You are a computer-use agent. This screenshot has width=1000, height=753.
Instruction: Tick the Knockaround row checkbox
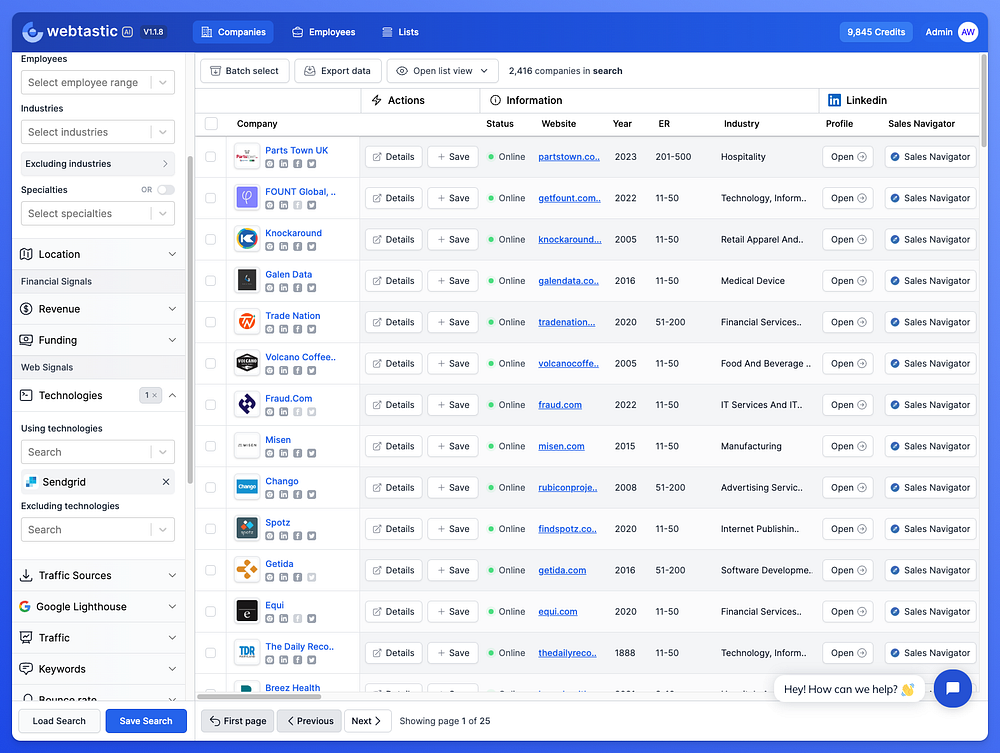(210, 239)
